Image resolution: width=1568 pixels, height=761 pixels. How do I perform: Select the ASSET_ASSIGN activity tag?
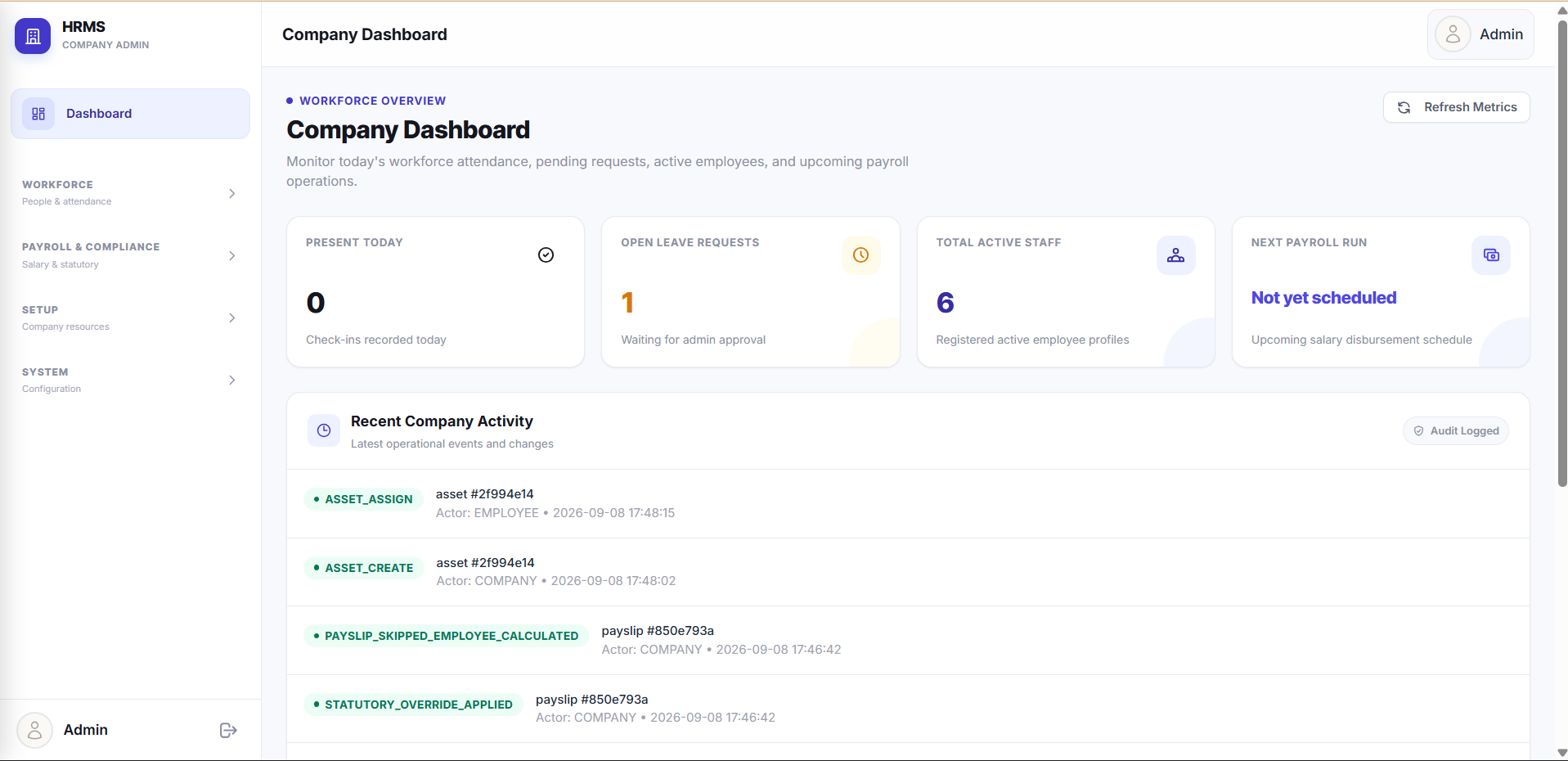[x=363, y=499]
